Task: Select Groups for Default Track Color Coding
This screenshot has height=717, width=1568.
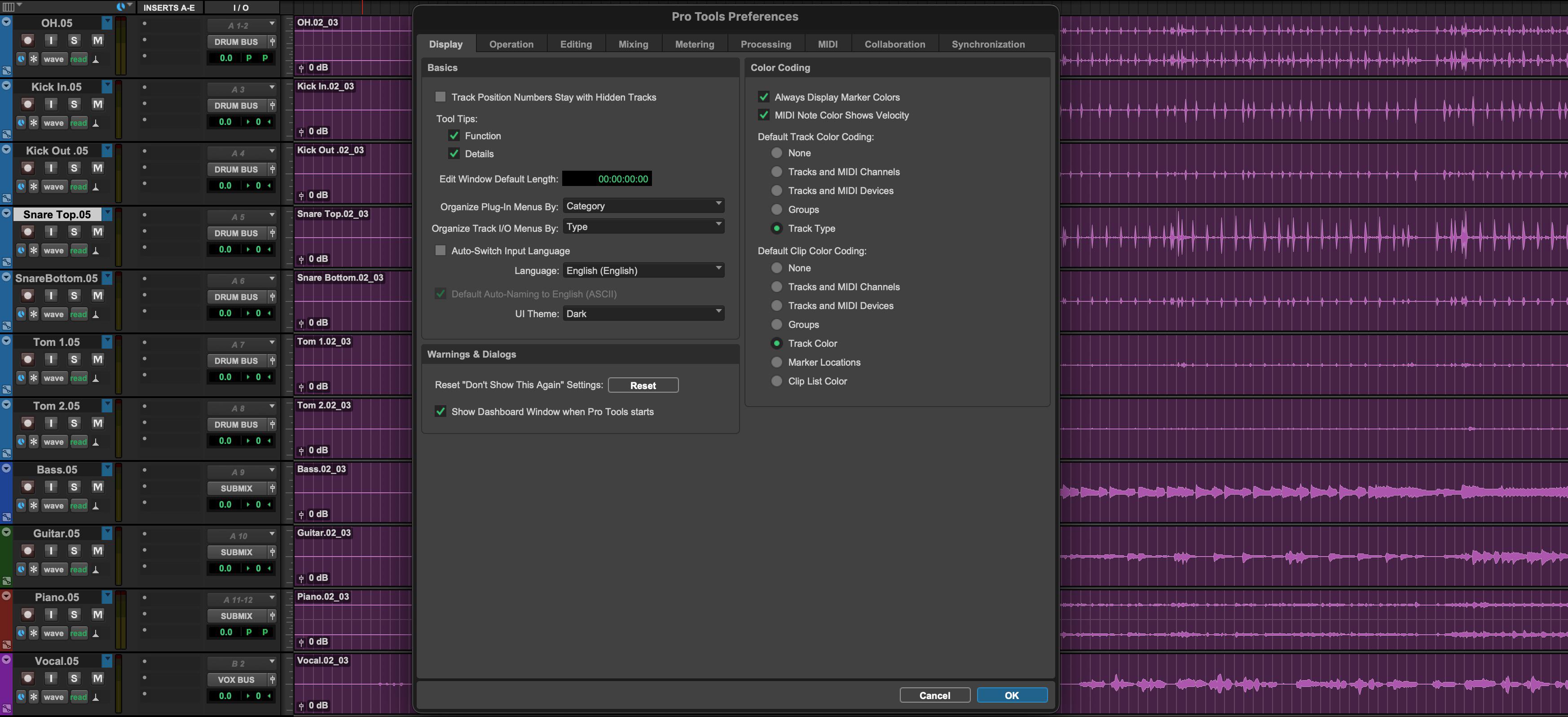Action: (777, 209)
